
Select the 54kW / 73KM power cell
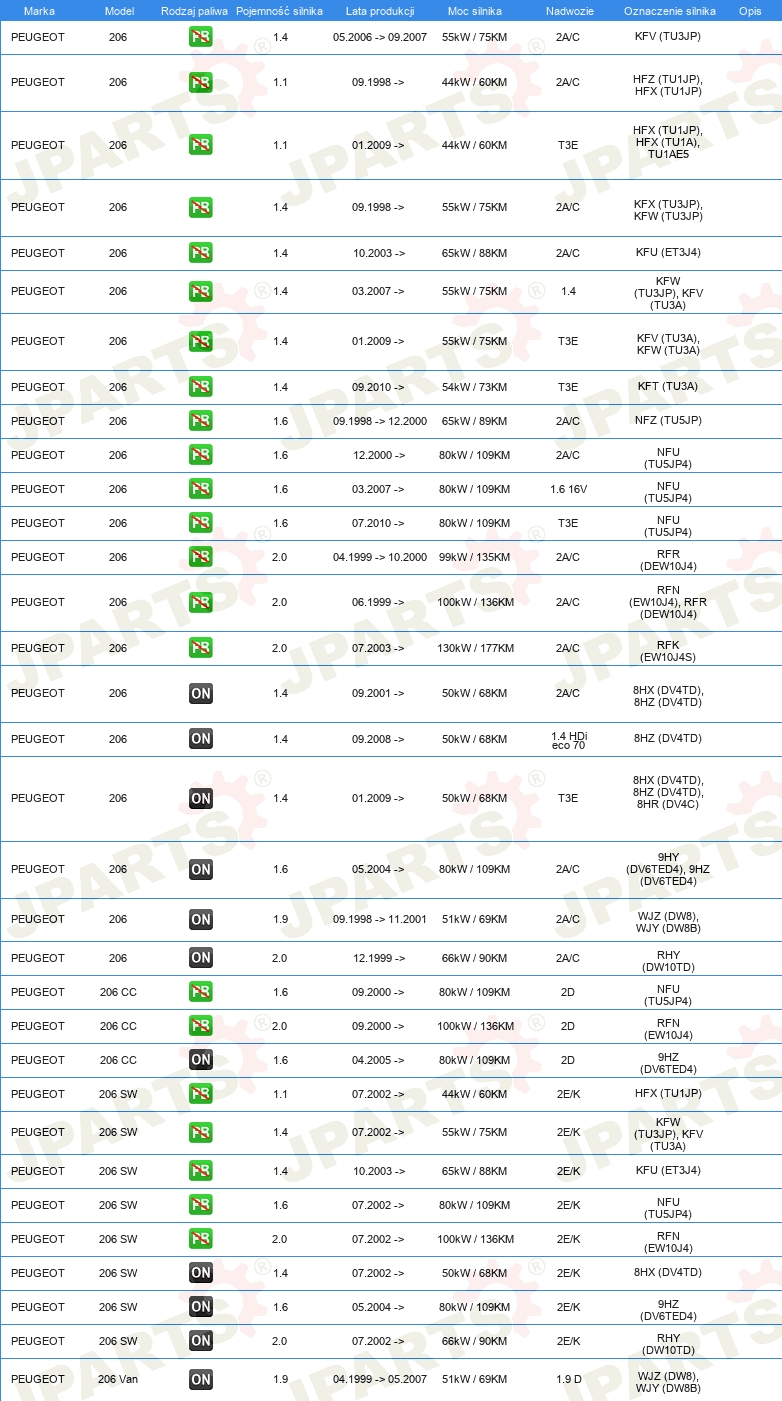(x=475, y=387)
